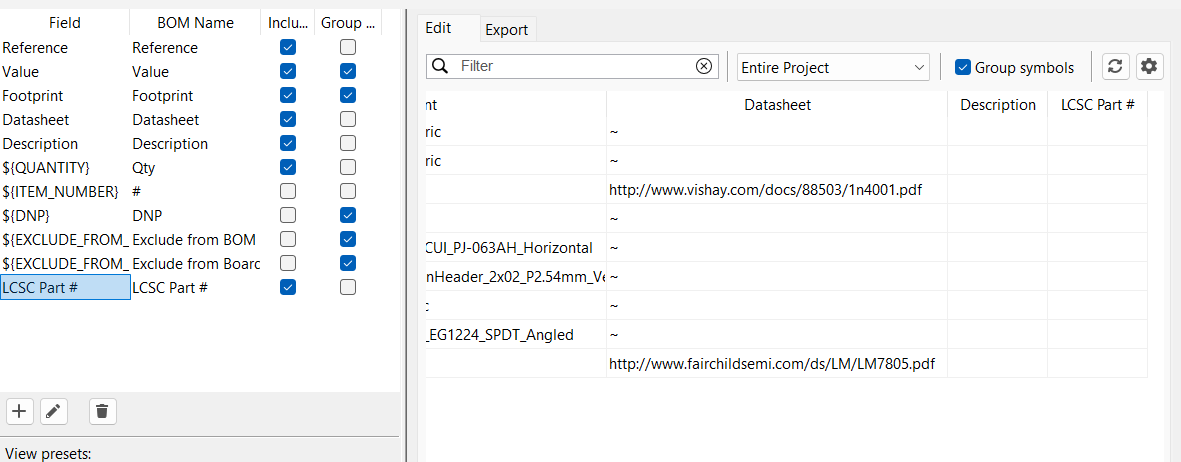Enable Group By for Description field

tap(347, 143)
